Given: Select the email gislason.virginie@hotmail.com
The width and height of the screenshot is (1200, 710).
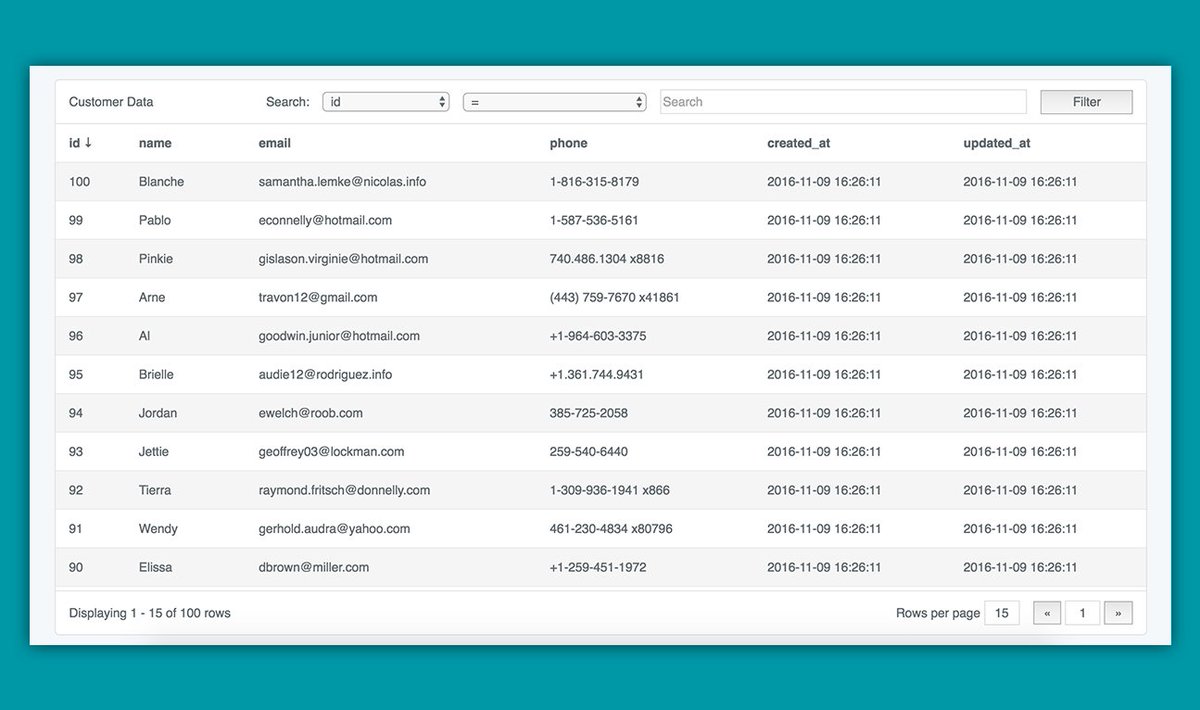Looking at the screenshot, I should (x=343, y=259).
